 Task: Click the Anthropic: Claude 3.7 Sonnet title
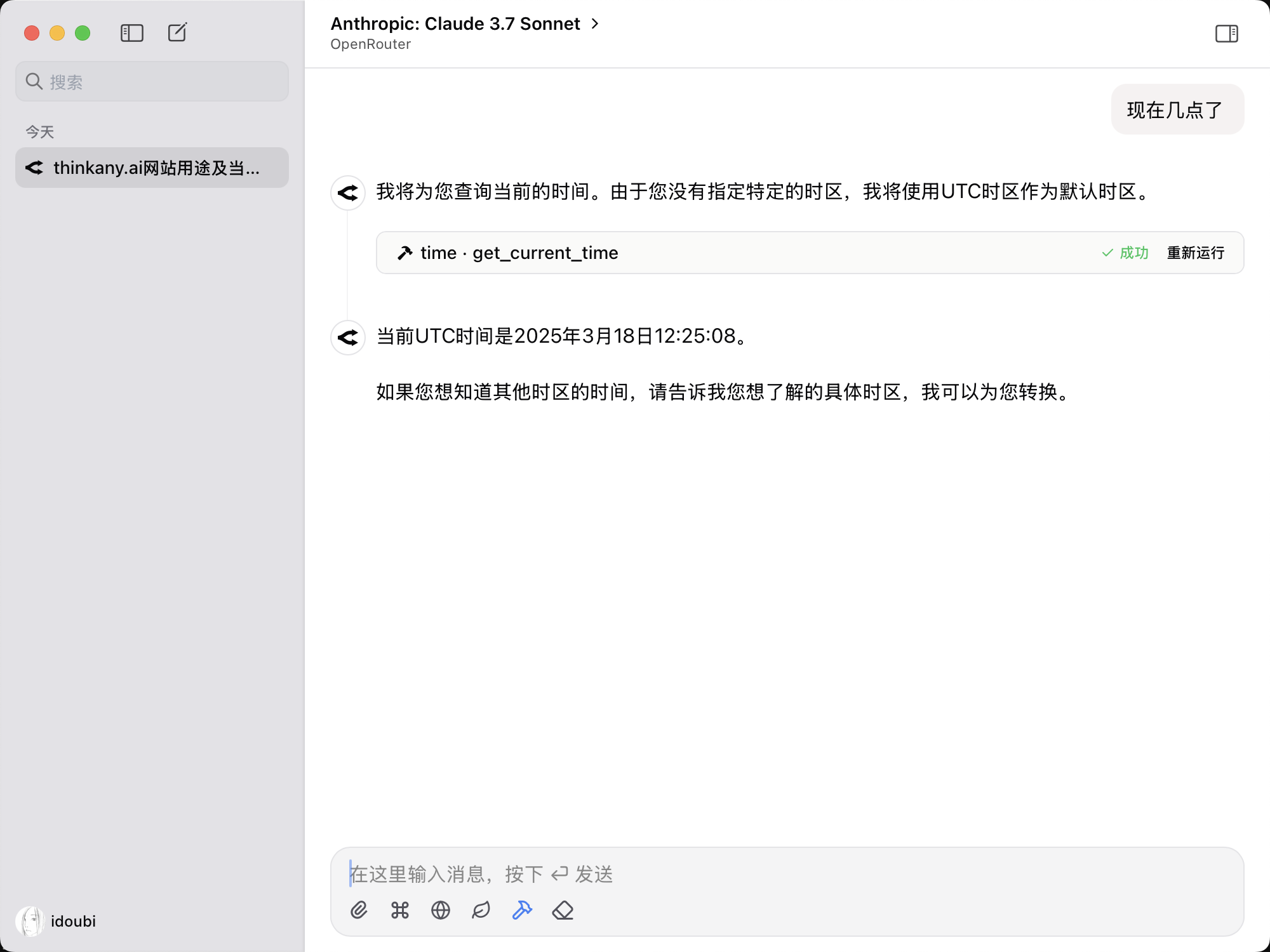[x=455, y=23]
